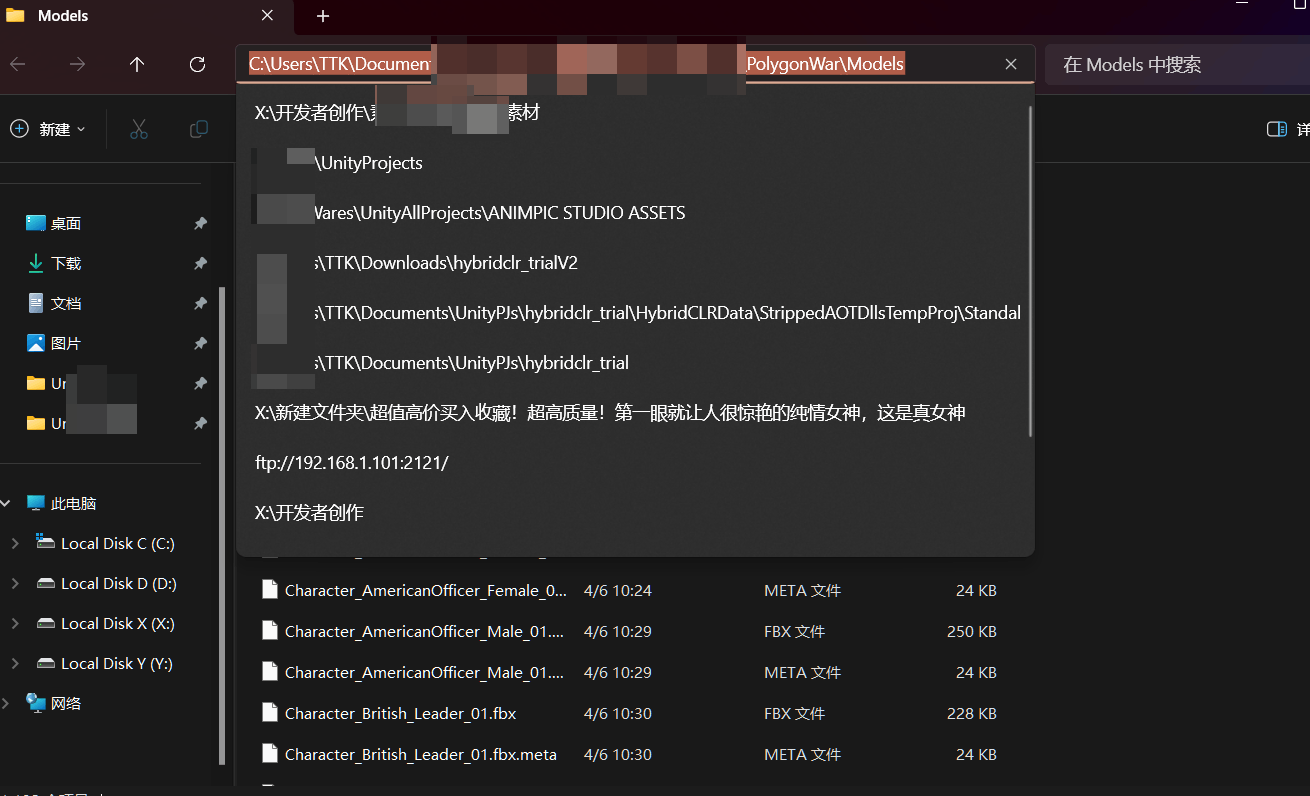Clear the address bar using the X button

pyautogui.click(x=1010, y=63)
